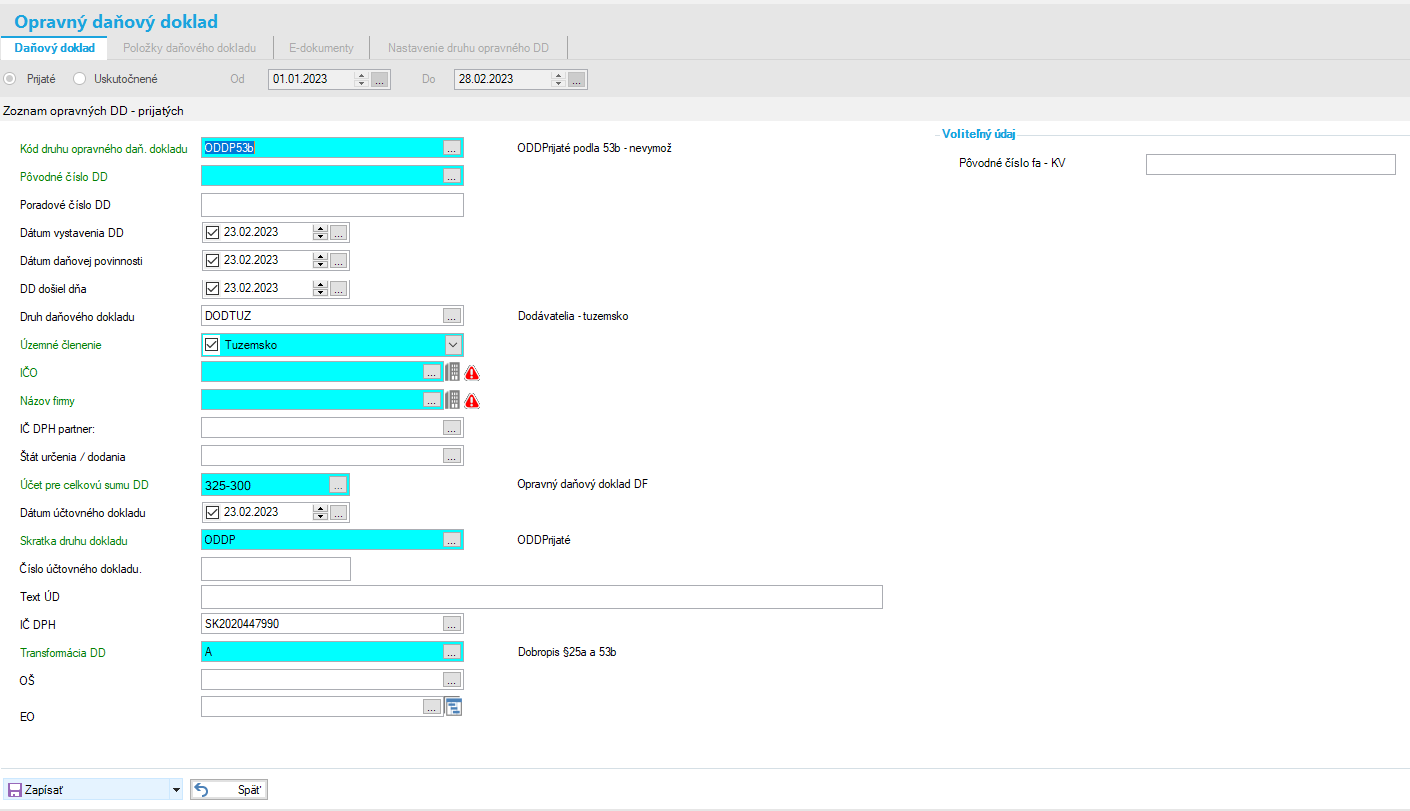This screenshot has height=811, width=1410.
Task: Open calendar picker for Do date
Action: tap(576, 79)
